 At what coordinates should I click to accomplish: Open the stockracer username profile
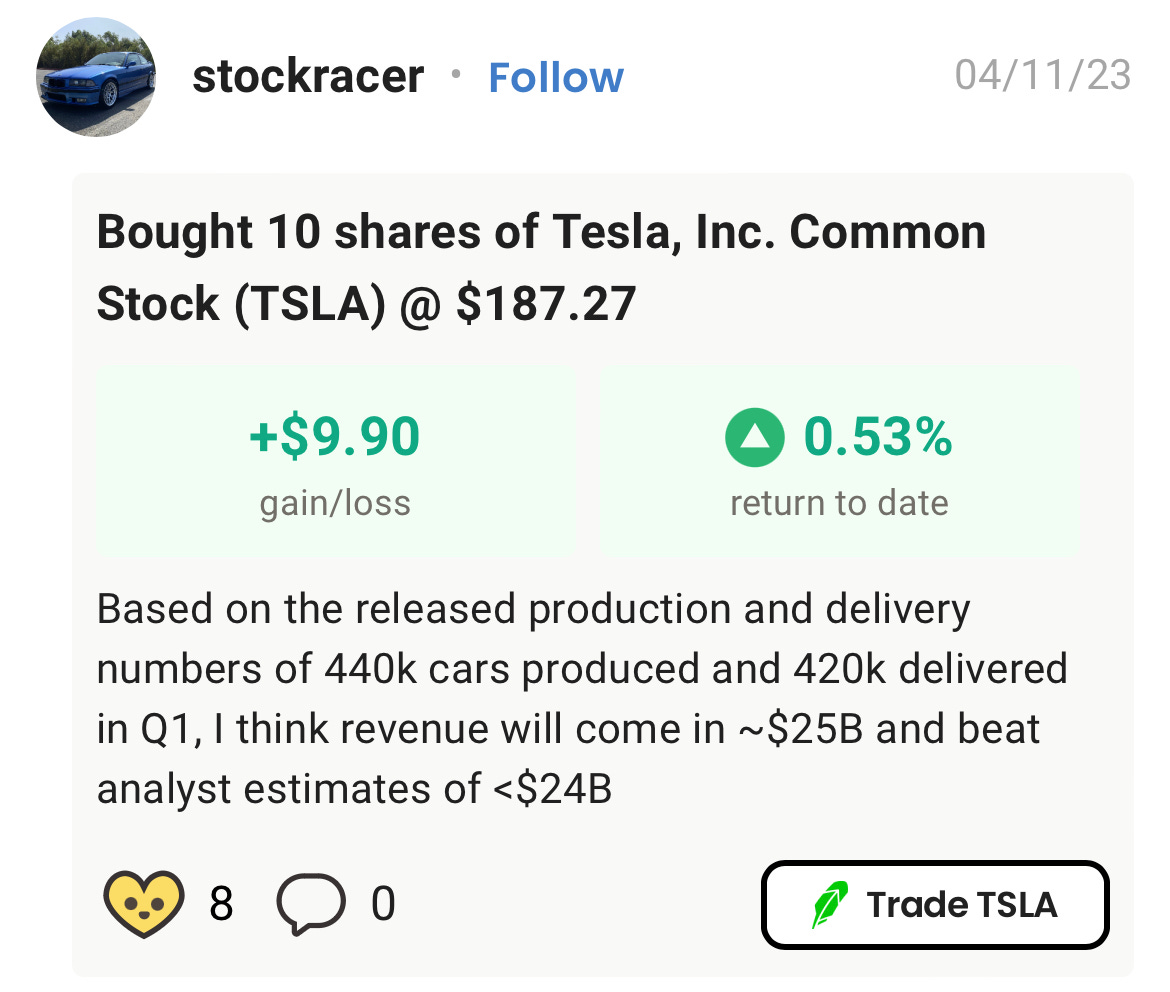[x=308, y=76]
